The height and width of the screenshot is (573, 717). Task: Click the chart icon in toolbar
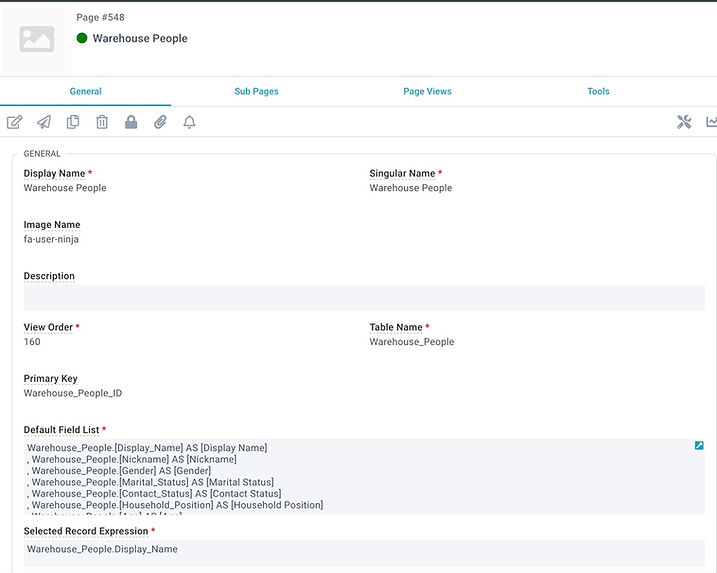click(x=712, y=122)
